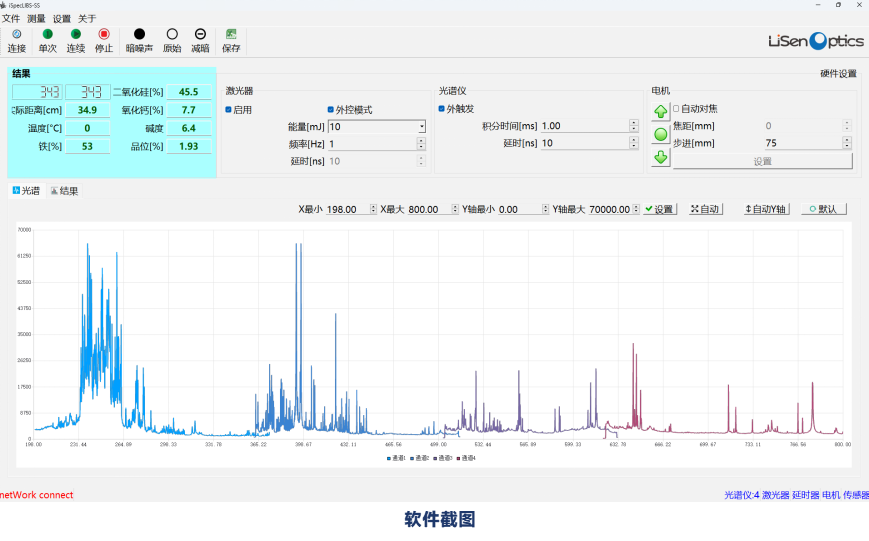
Task: Stop acquisition with the red 停止 icon
Action: (x=104, y=35)
